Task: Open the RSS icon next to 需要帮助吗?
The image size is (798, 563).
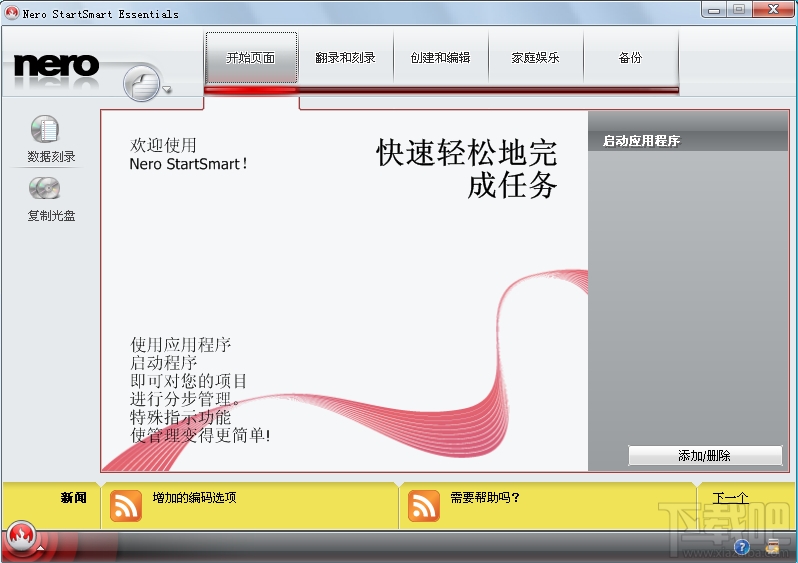Action: point(423,505)
